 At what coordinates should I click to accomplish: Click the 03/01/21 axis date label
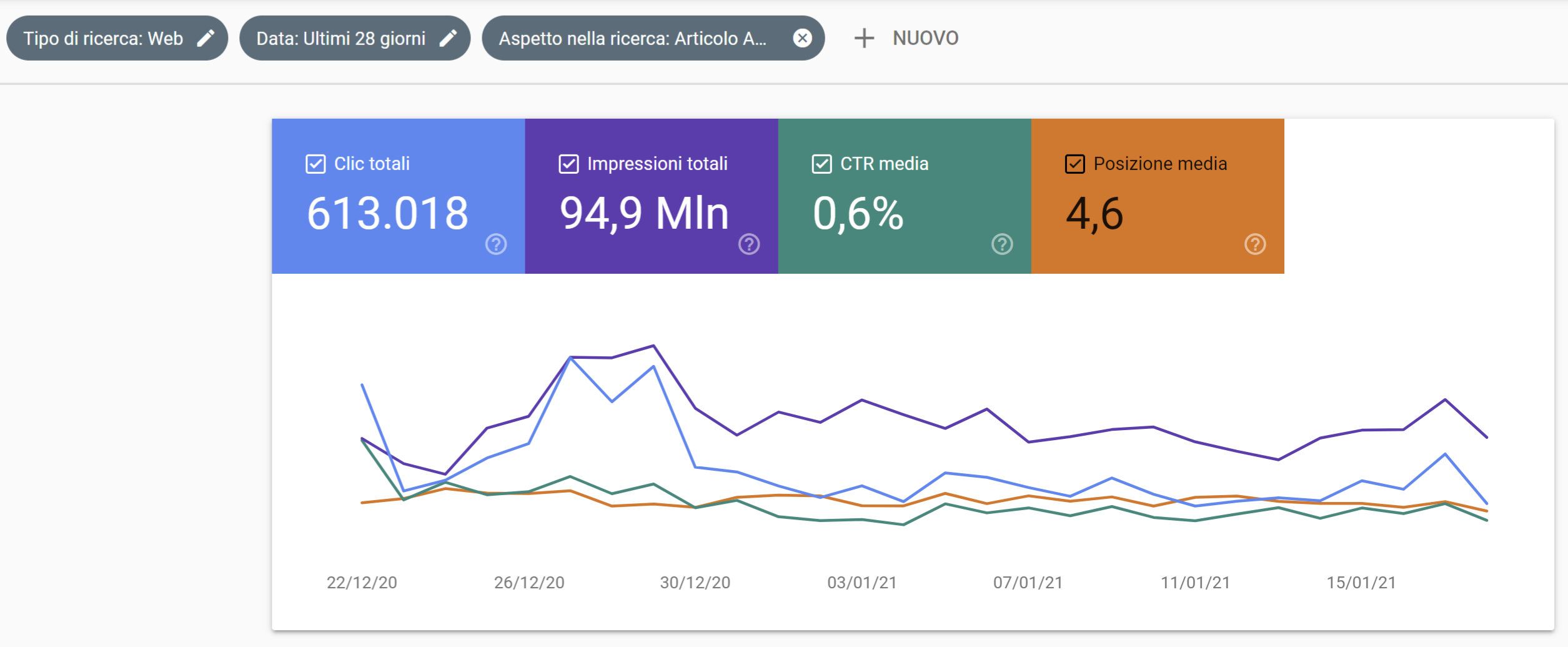(862, 583)
